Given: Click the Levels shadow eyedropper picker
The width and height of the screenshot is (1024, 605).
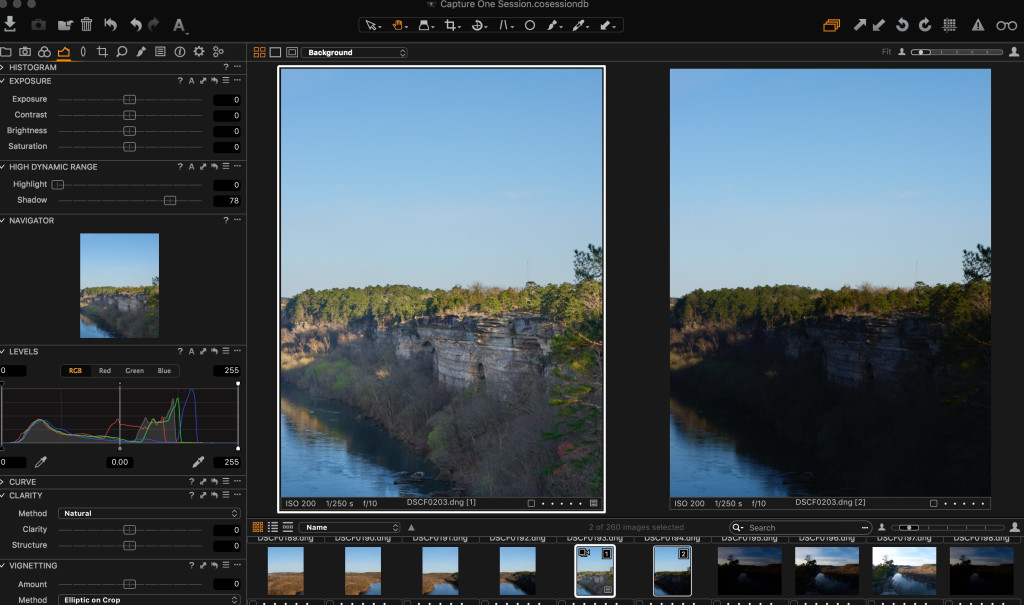Looking at the screenshot, I should pyautogui.click(x=40, y=463).
